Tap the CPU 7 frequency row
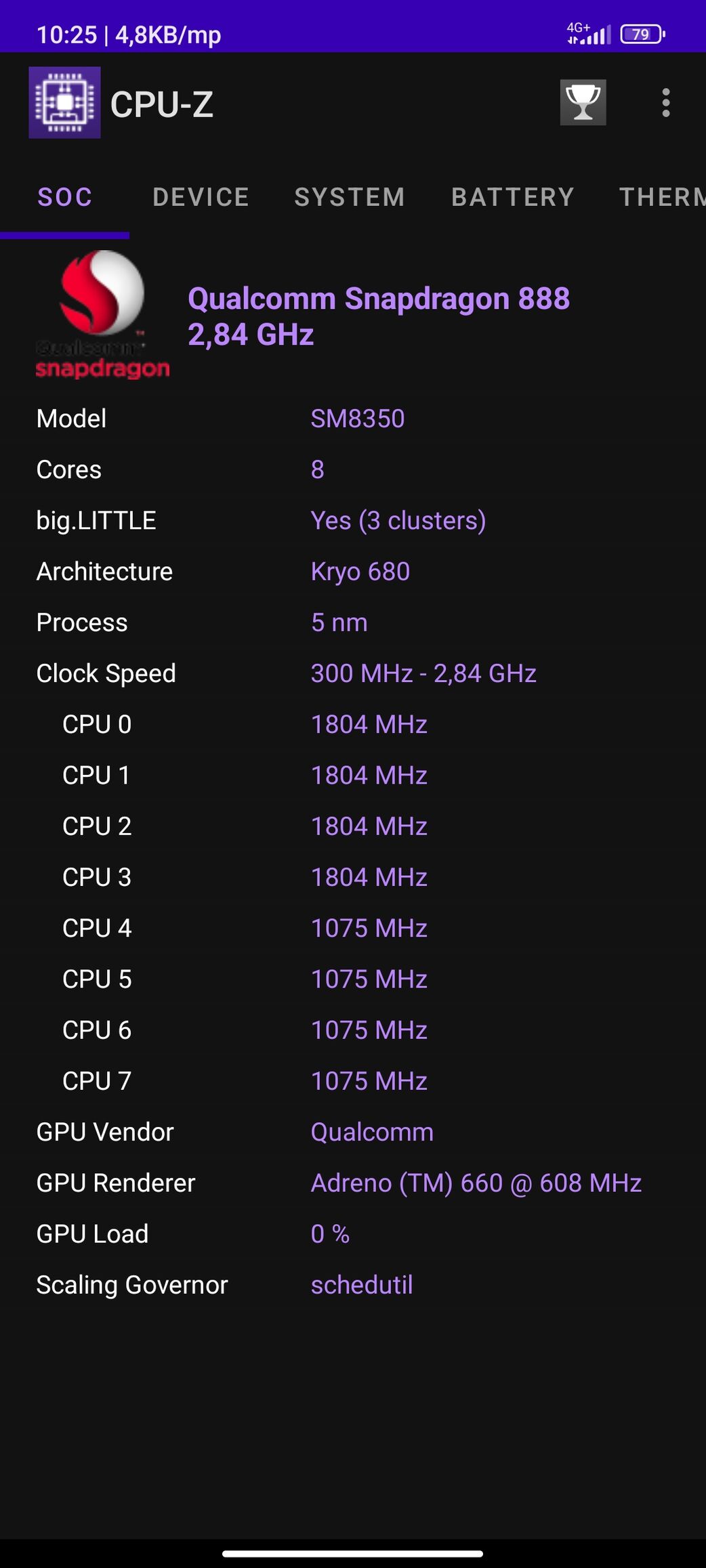 [x=353, y=1081]
